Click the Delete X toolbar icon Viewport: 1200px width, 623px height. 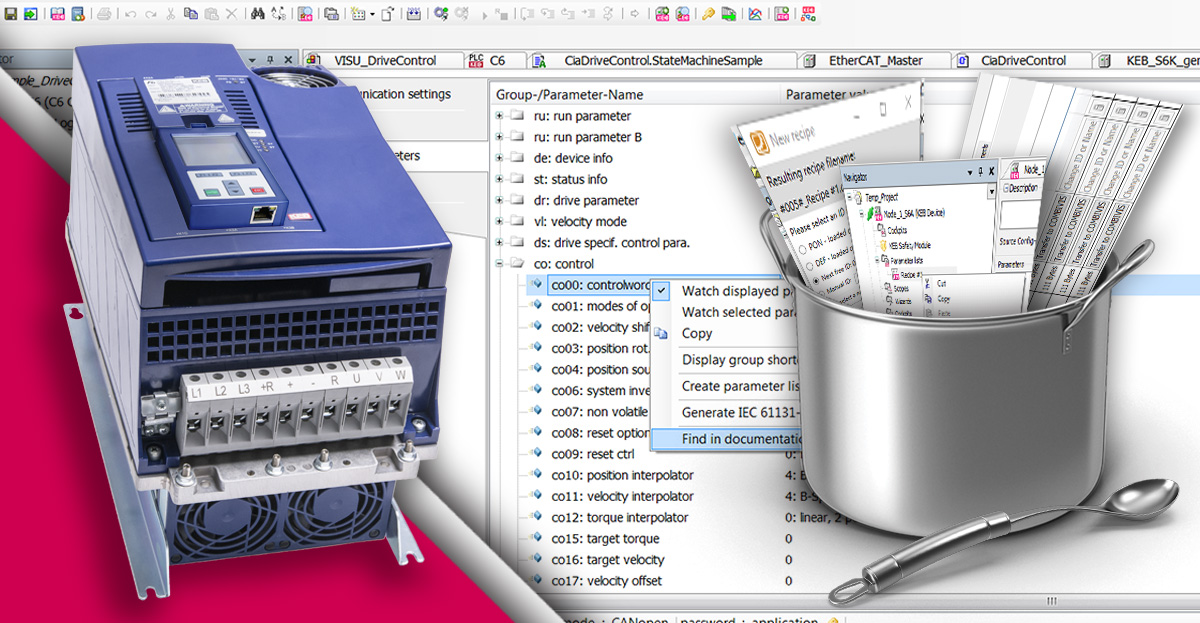coord(232,14)
